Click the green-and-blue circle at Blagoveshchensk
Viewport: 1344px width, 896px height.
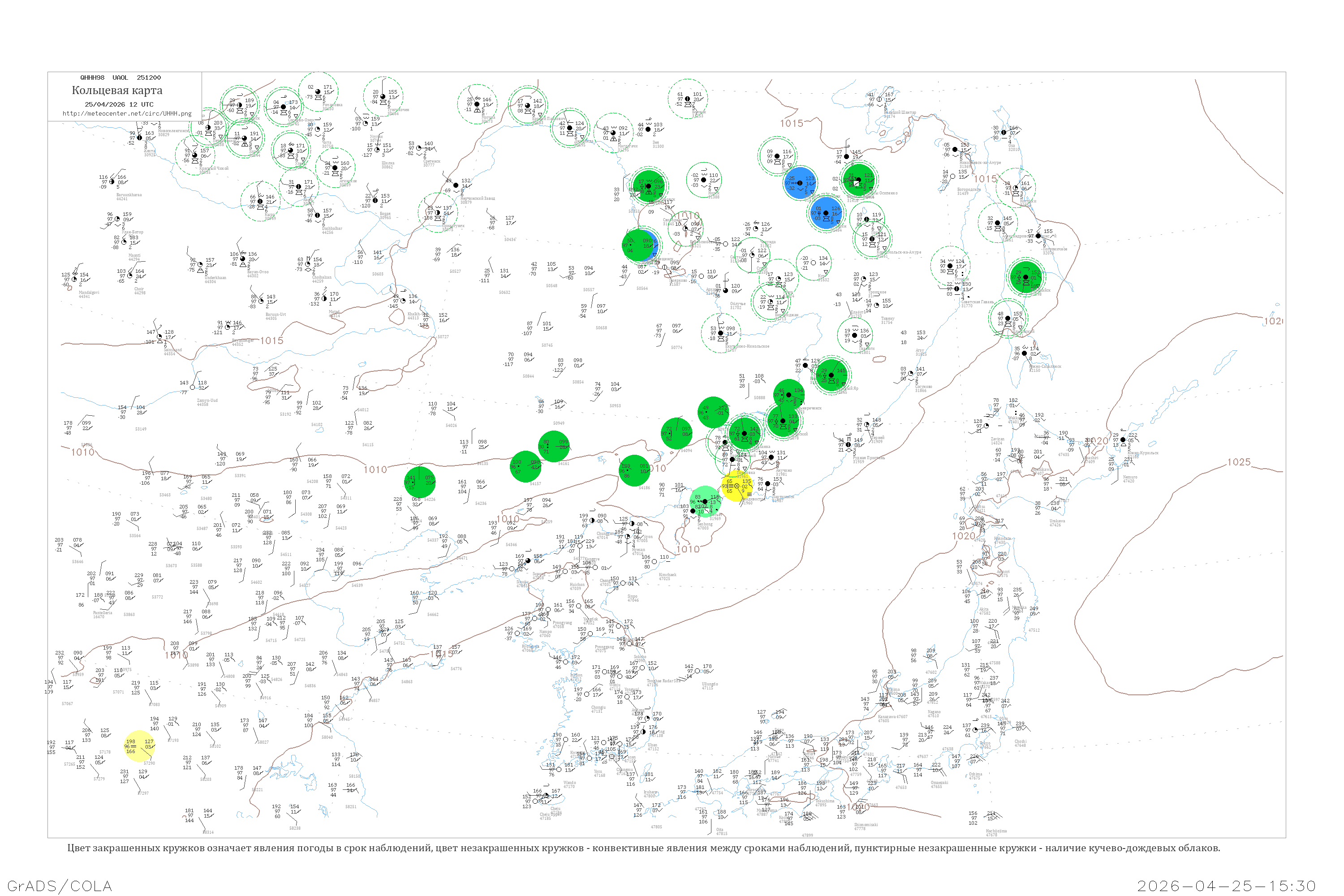point(640,245)
